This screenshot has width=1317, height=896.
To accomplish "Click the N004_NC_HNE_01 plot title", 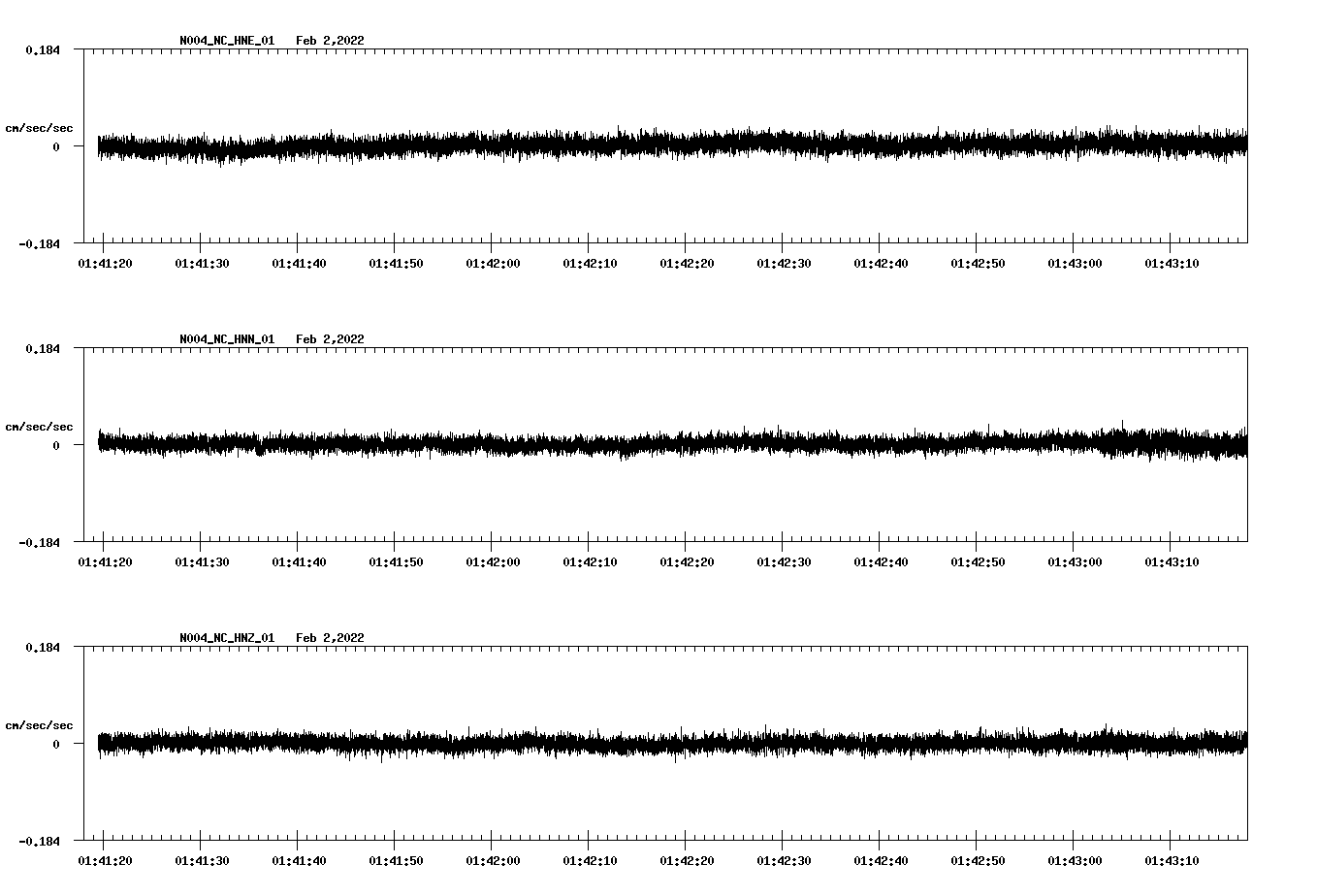I will point(227,41).
